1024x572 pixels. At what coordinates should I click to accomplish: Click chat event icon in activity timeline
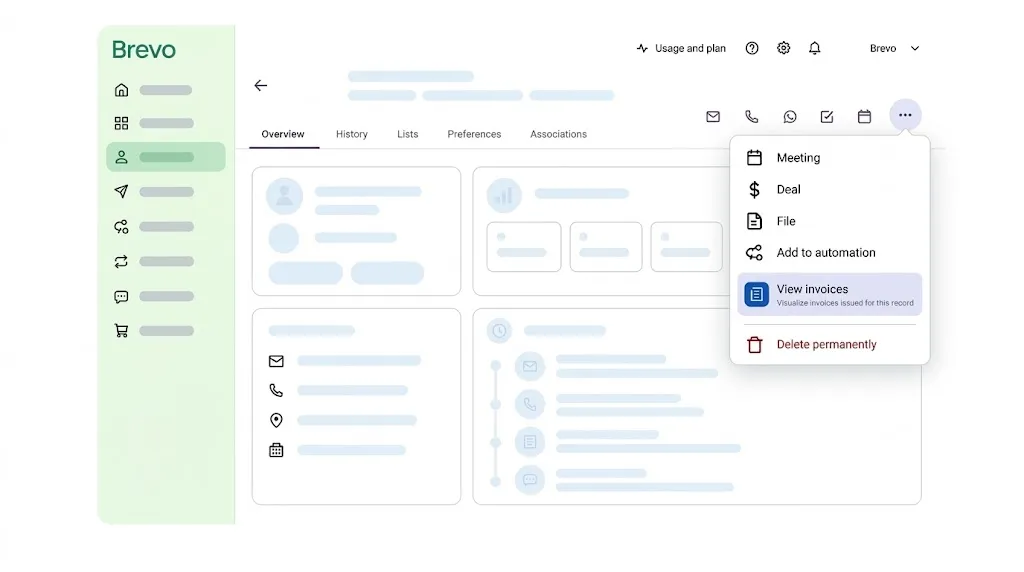[x=530, y=480]
